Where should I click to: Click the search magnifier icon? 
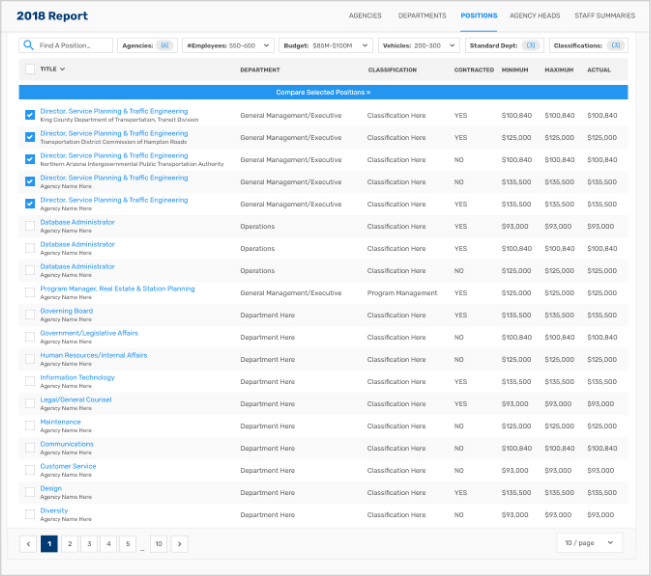tap(29, 46)
